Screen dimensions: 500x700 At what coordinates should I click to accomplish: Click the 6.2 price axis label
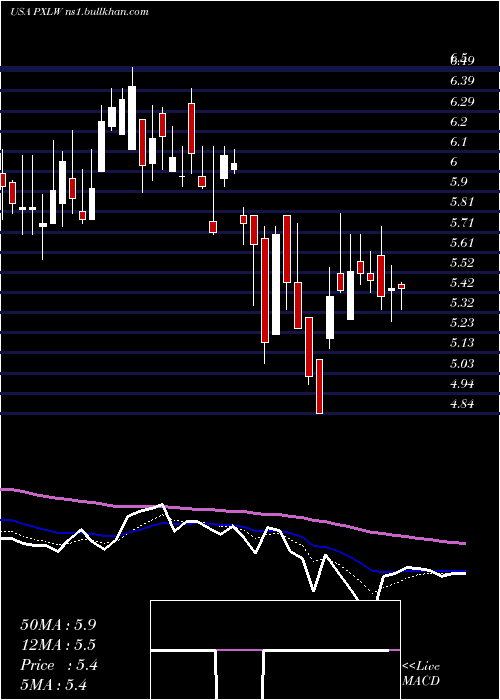click(x=459, y=121)
